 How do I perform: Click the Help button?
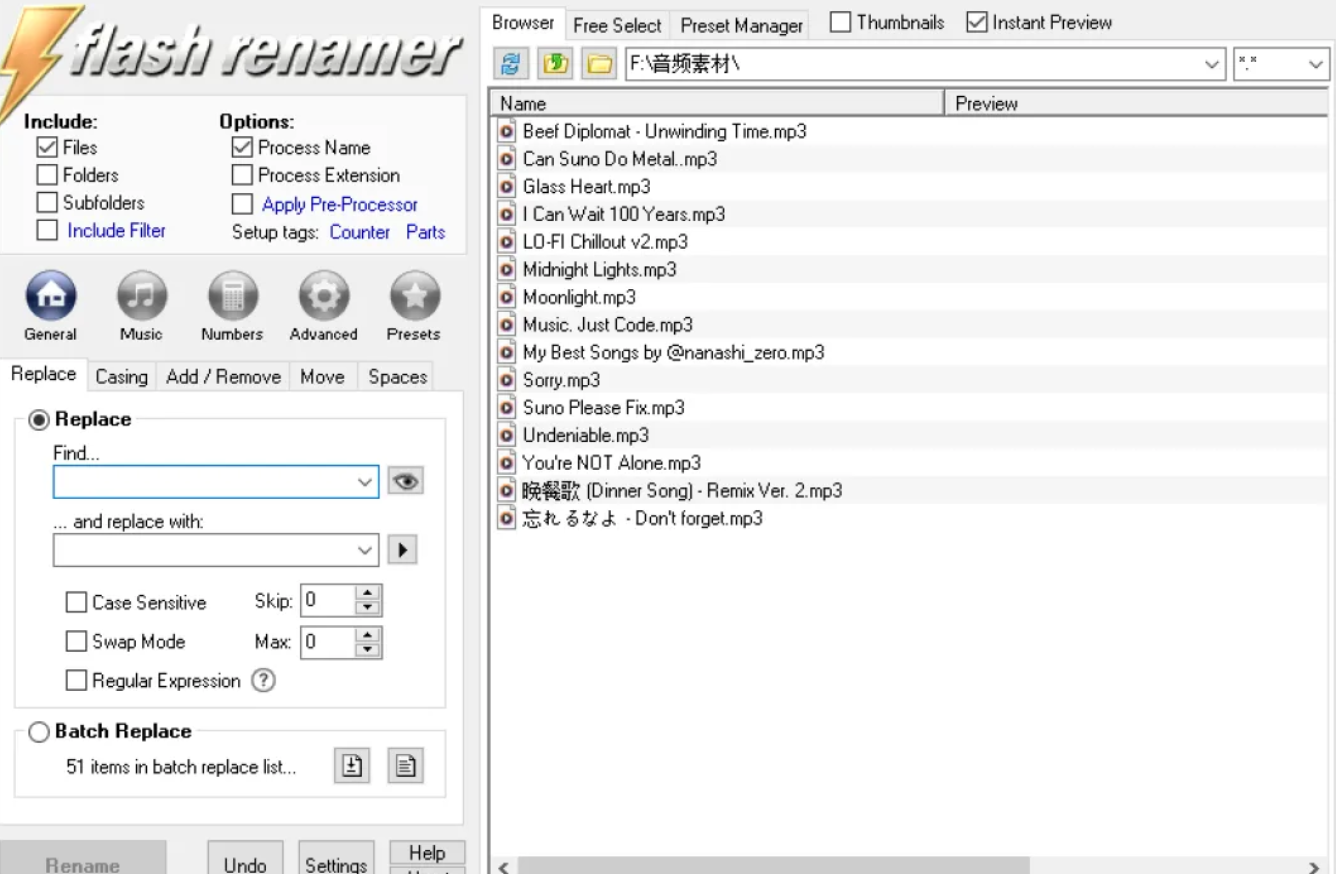click(x=427, y=853)
